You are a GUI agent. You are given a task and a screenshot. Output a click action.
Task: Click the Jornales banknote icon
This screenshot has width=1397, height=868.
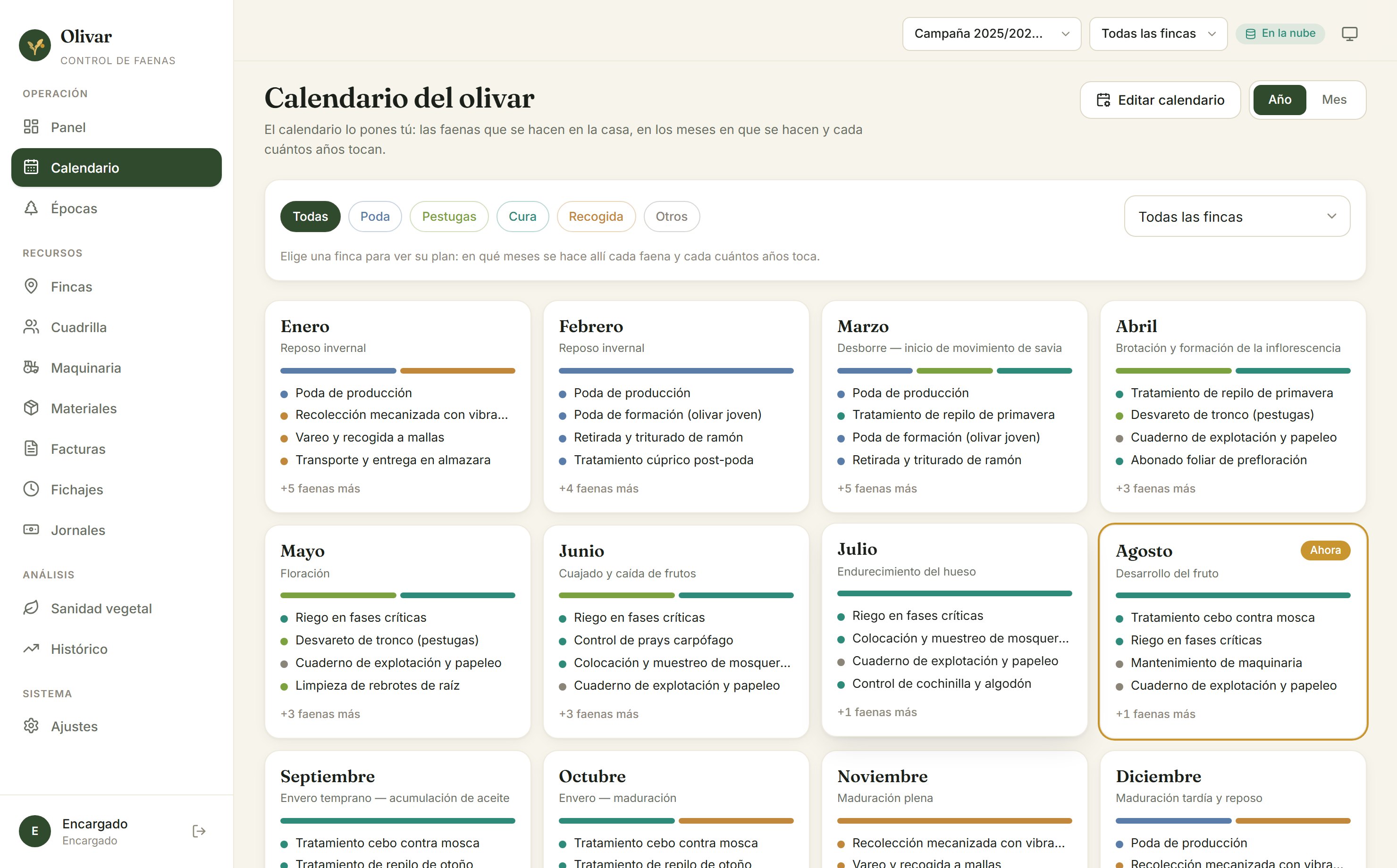31,529
